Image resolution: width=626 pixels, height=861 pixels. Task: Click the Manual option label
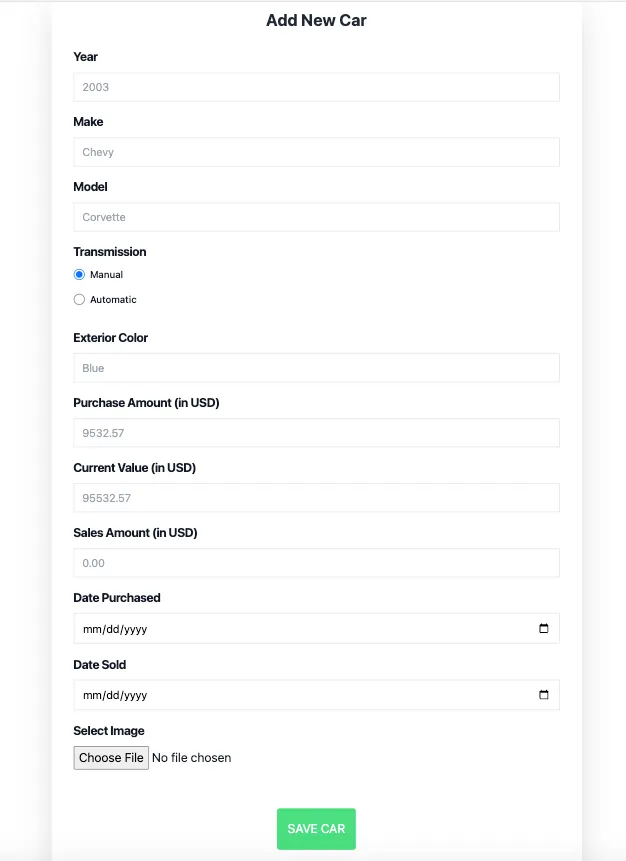[x=106, y=274]
